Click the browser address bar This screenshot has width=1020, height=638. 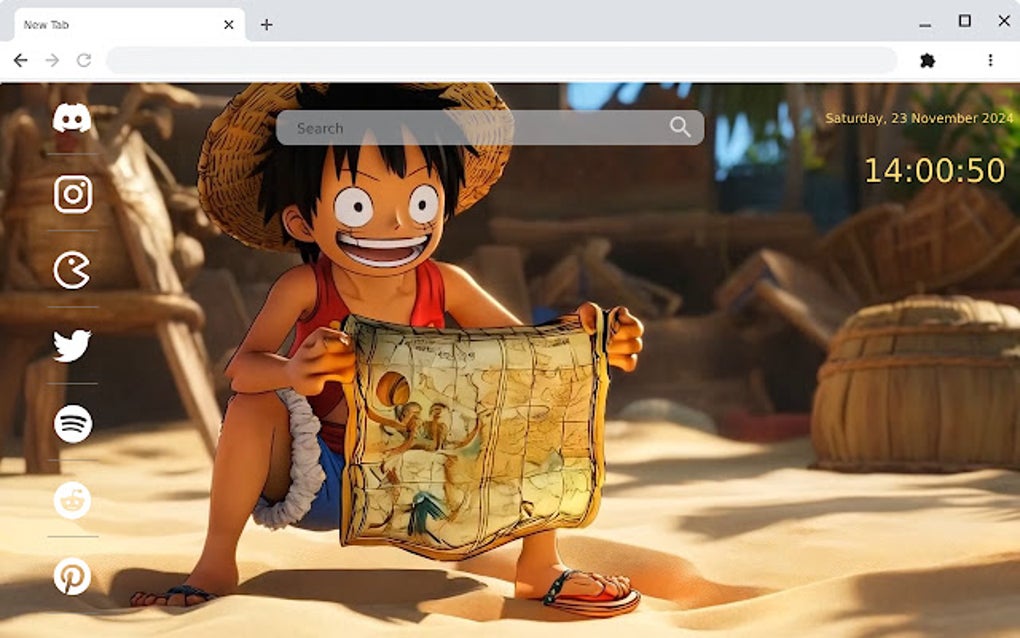pyautogui.click(x=500, y=60)
